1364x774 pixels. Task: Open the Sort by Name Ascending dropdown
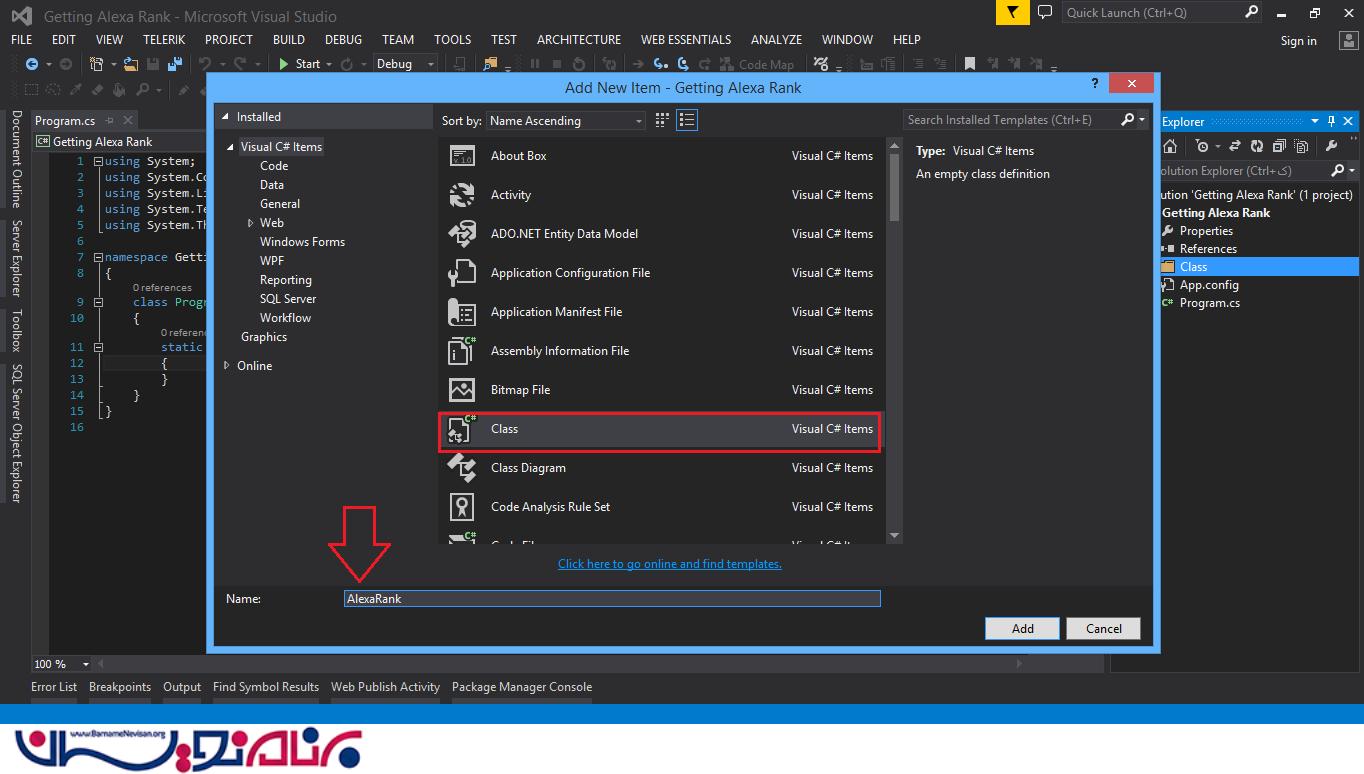click(x=566, y=121)
